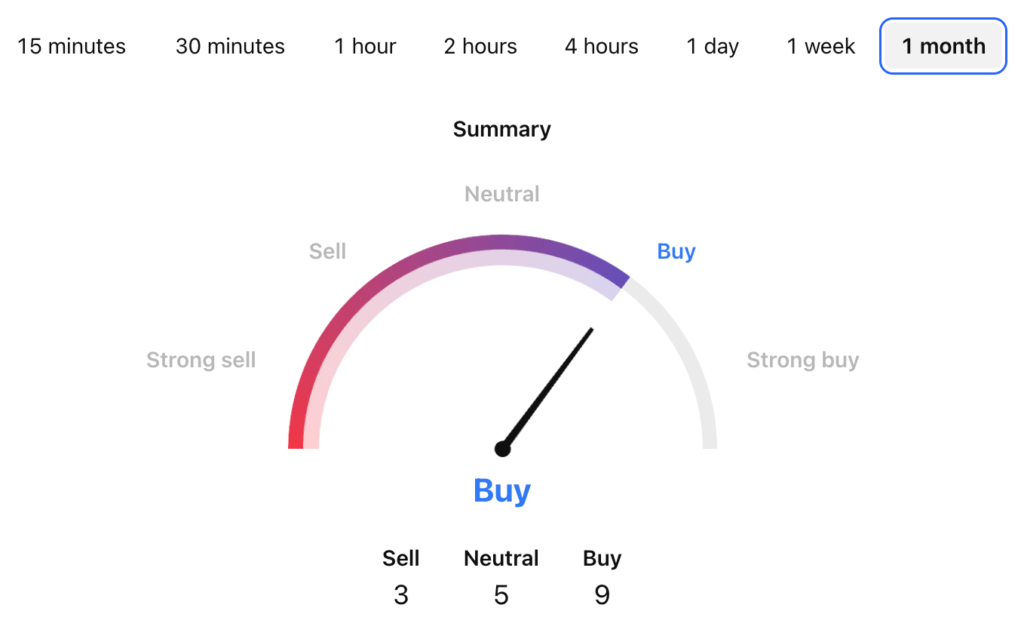Switch to the 1 day timeframe

coord(713,46)
